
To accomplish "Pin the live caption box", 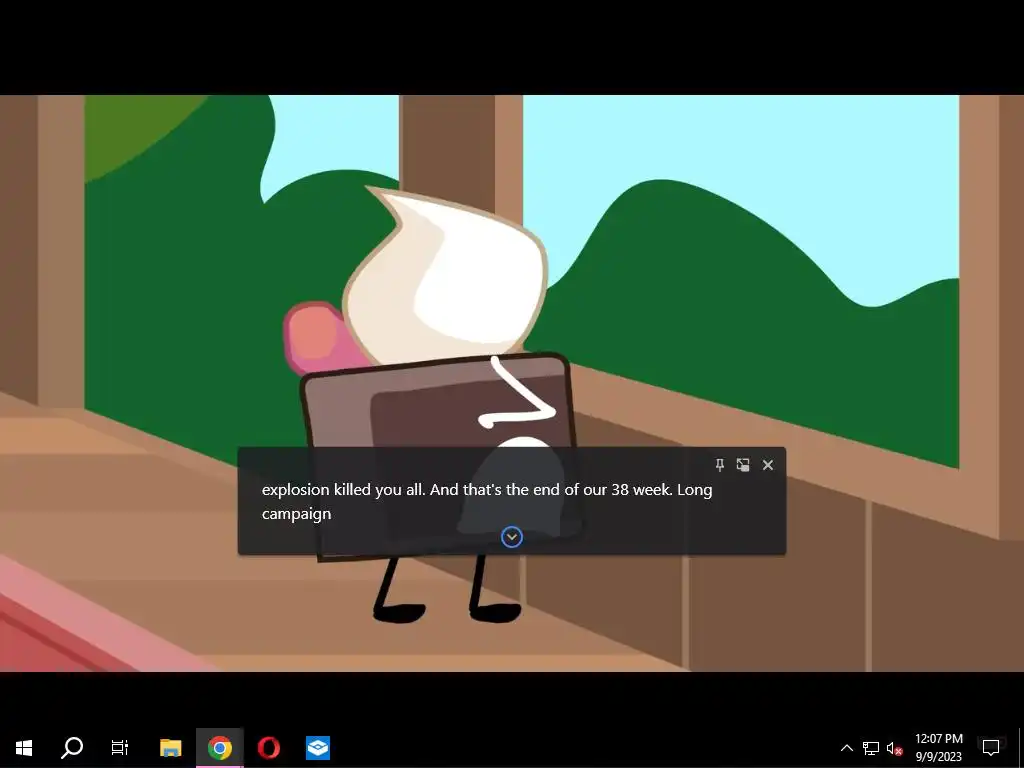I will tap(720, 465).
